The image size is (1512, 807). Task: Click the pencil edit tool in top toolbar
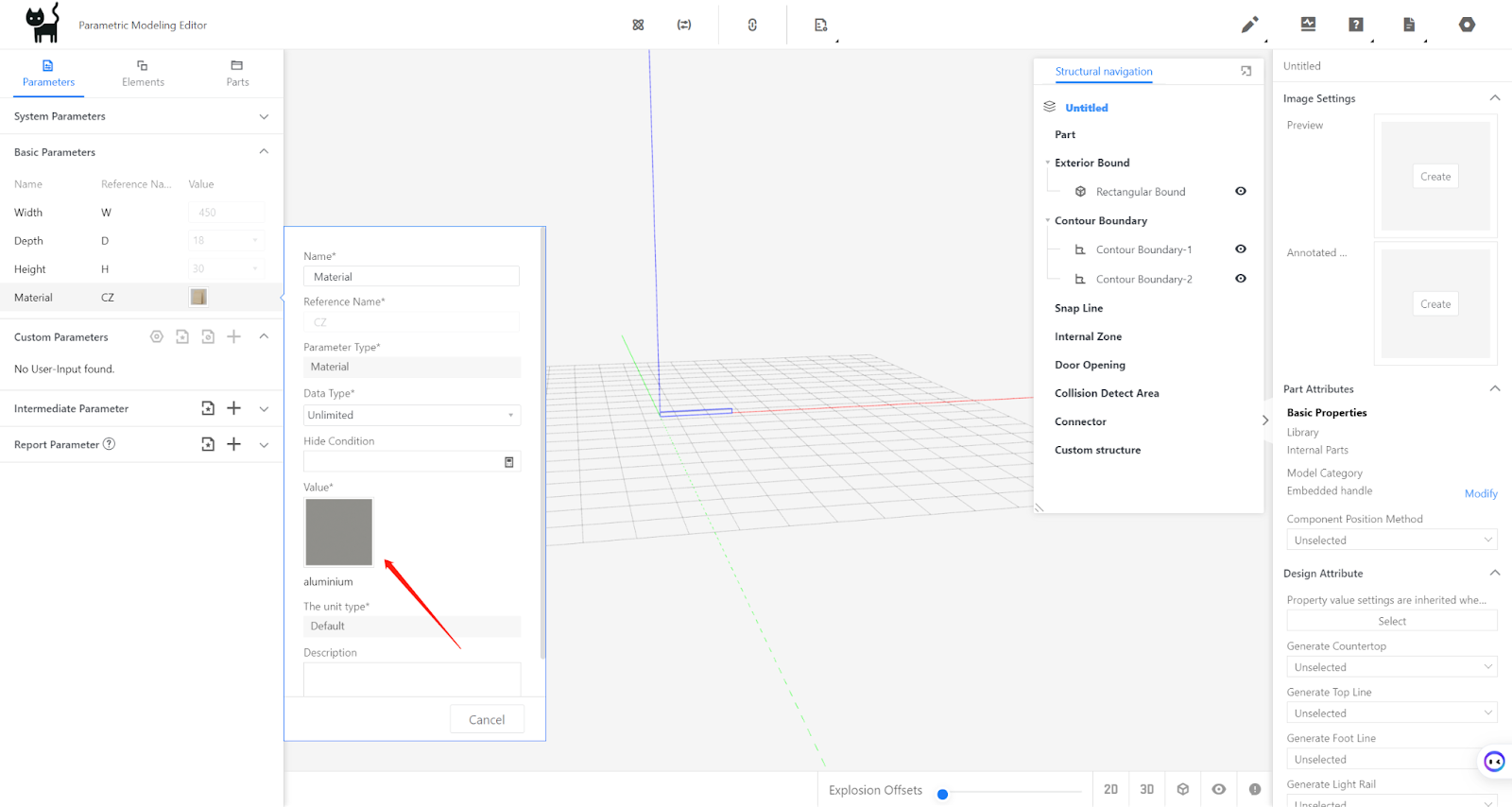[x=1249, y=25]
